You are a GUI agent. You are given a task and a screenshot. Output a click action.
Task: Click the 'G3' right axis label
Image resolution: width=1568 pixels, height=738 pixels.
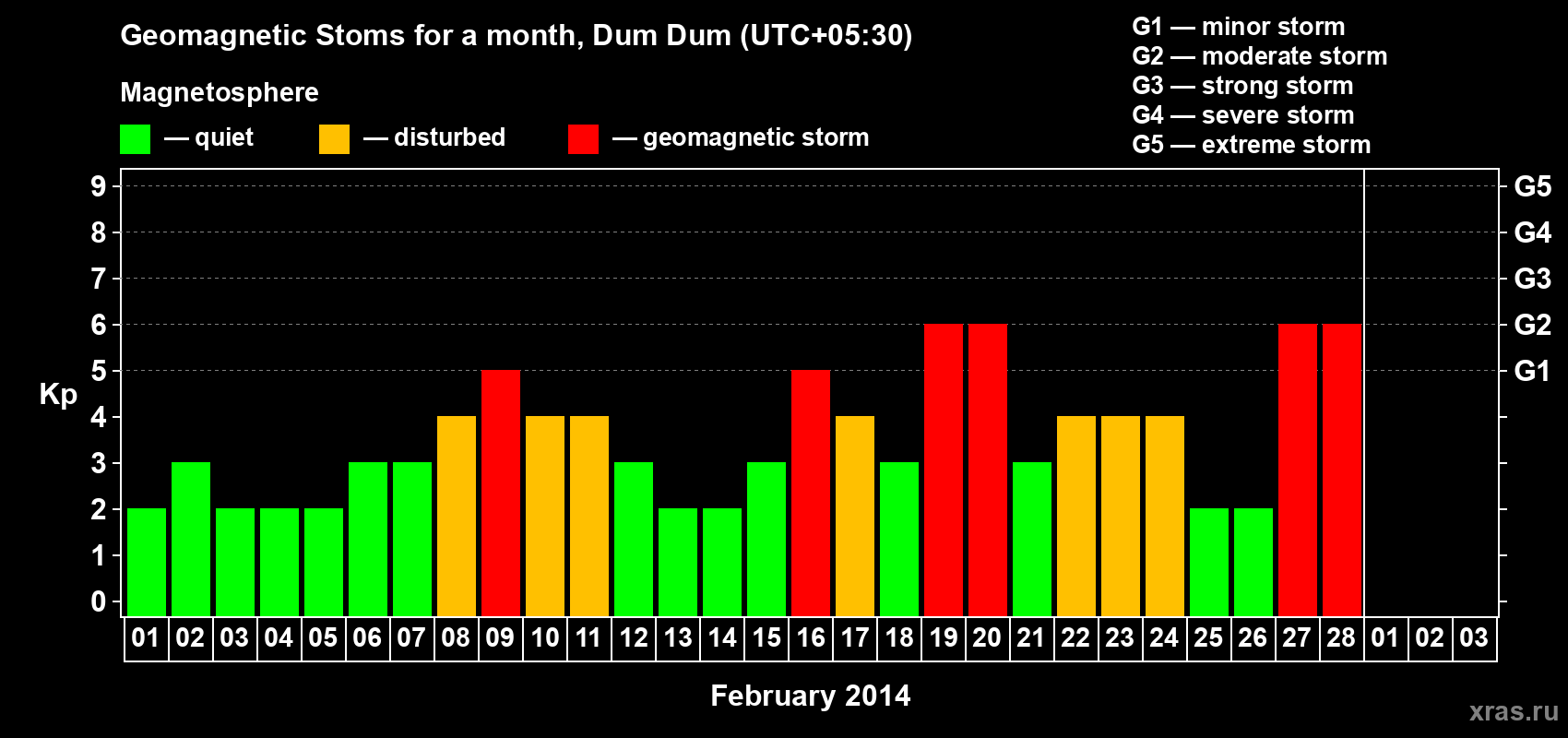click(x=1533, y=279)
